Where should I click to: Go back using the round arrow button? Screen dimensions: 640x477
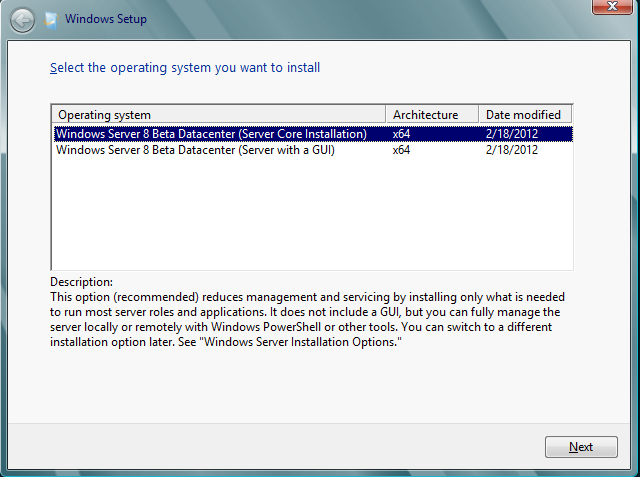click(x=22, y=20)
